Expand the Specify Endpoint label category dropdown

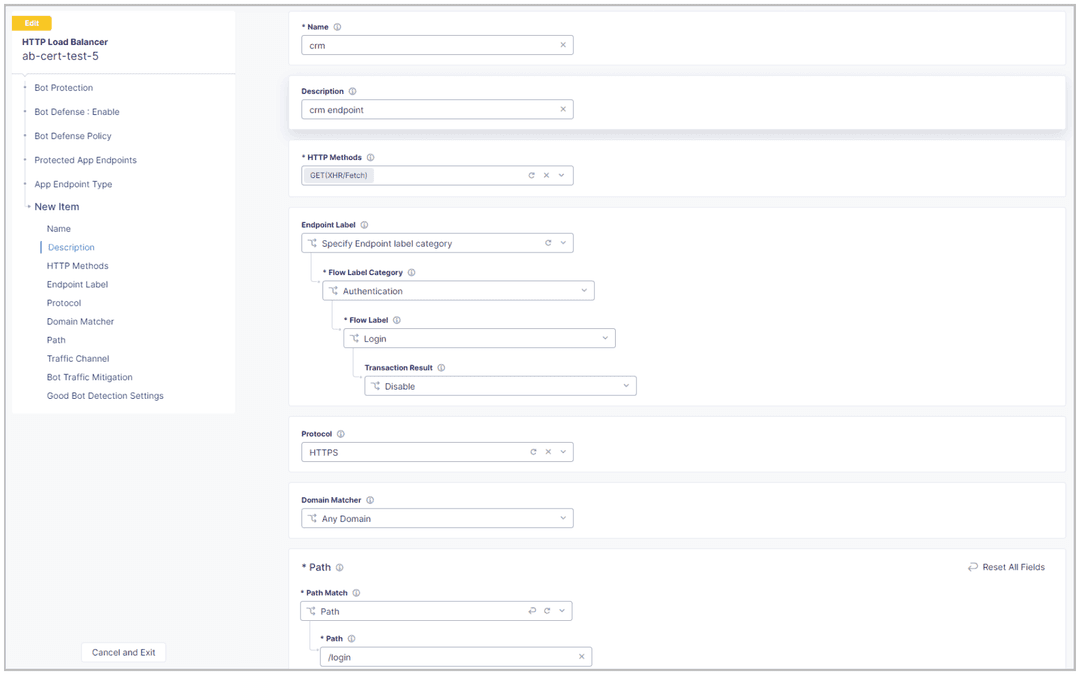pos(563,242)
